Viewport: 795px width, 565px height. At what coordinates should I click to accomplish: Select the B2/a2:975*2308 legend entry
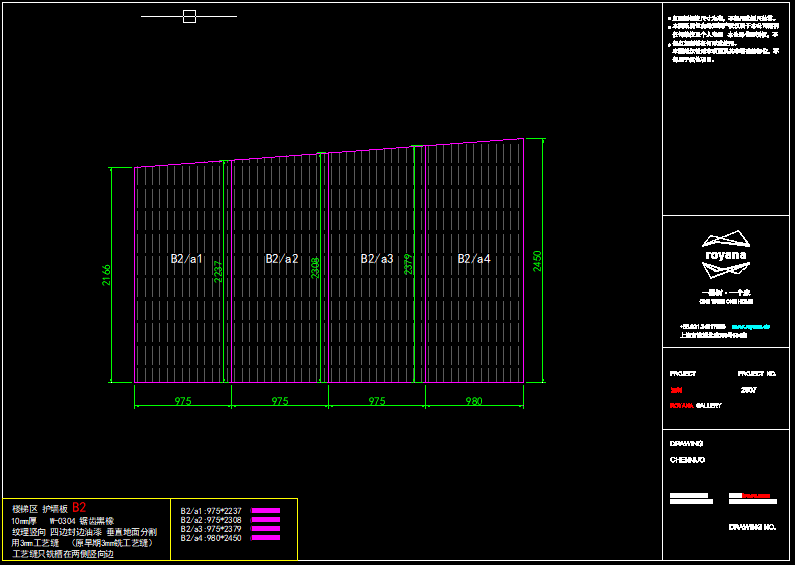tap(211, 520)
